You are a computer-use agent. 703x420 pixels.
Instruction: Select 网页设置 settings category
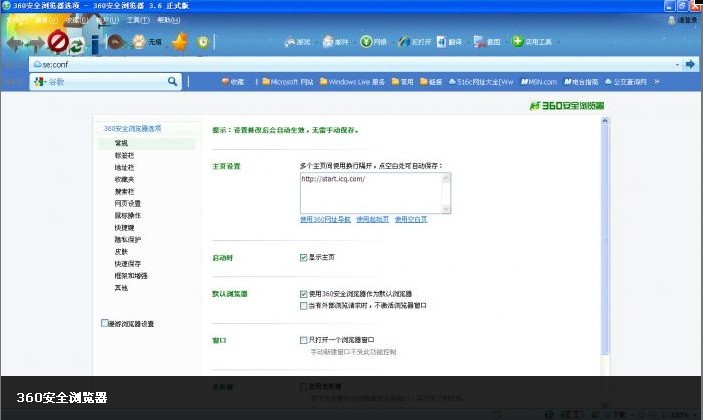click(x=127, y=204)
